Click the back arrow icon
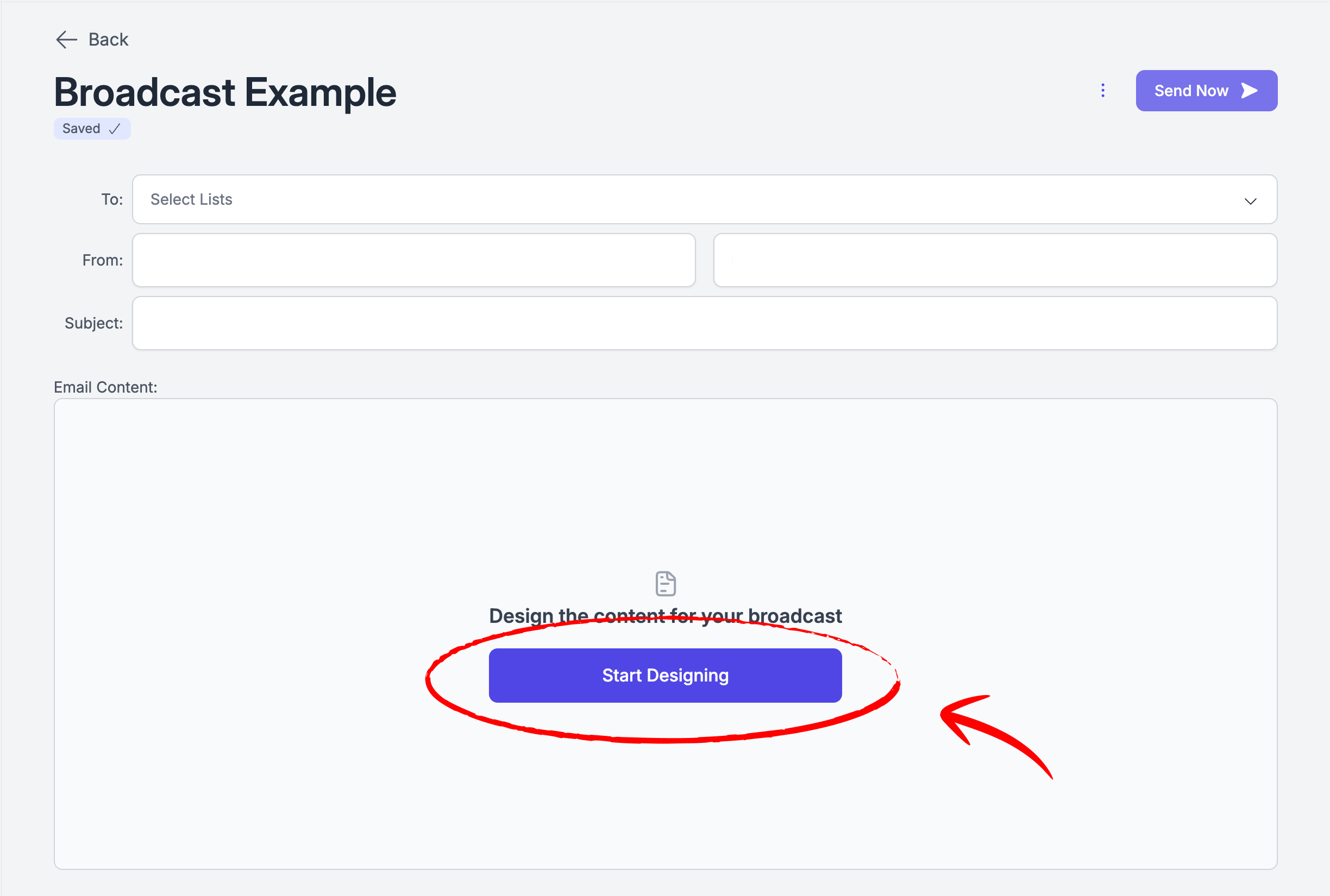This screenshot has width=1330, height=896. (66, 40)
